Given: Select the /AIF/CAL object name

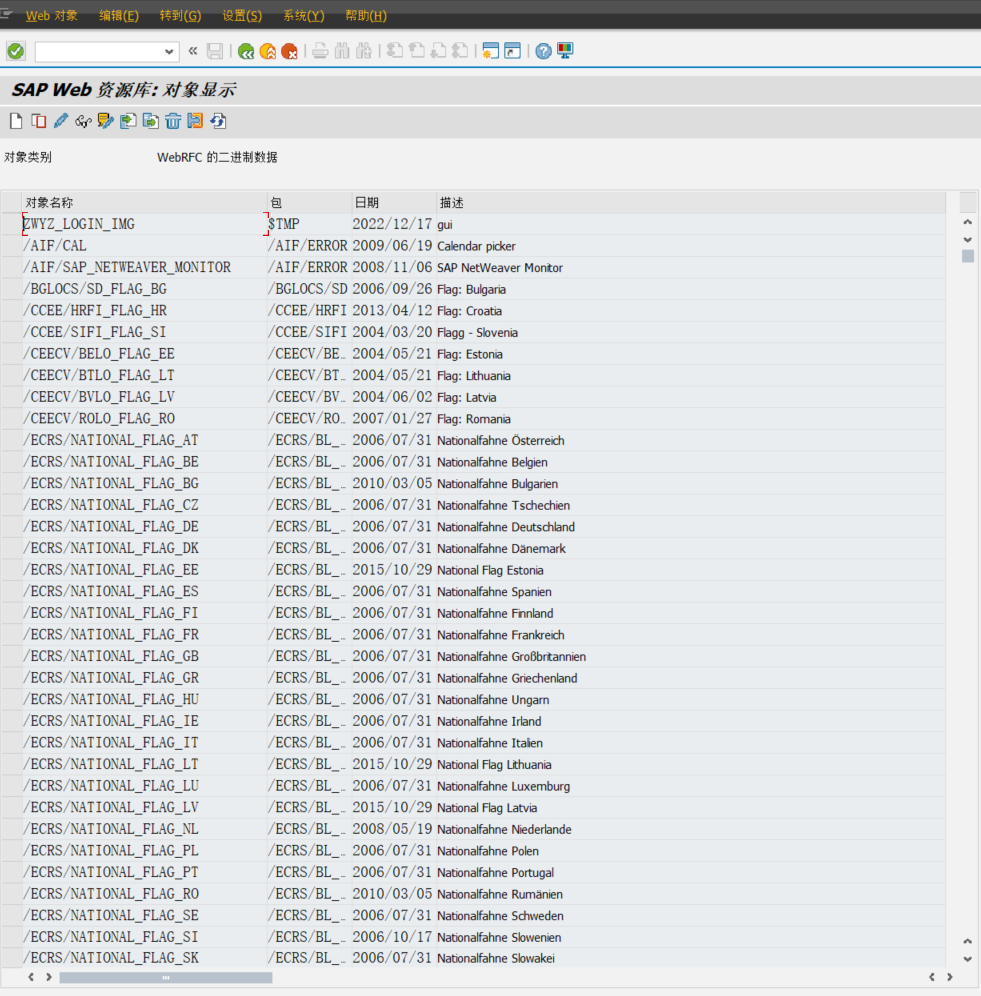Looking at the screenshot, I should tap(55, 246).
